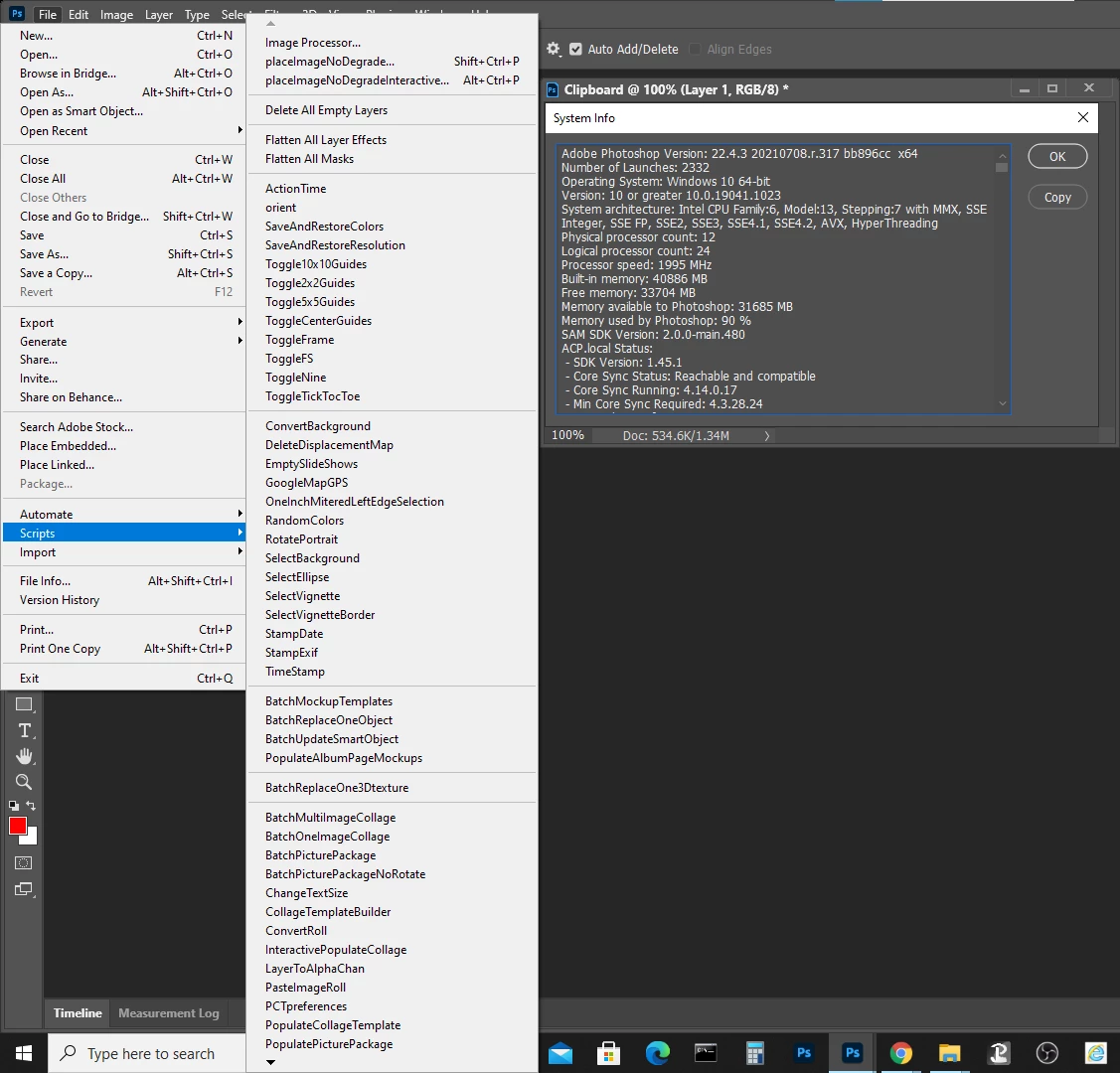Open Command Prompt from taskbar
This screenshot has height=1073, width=1120.
click(x=706, y=1053)
